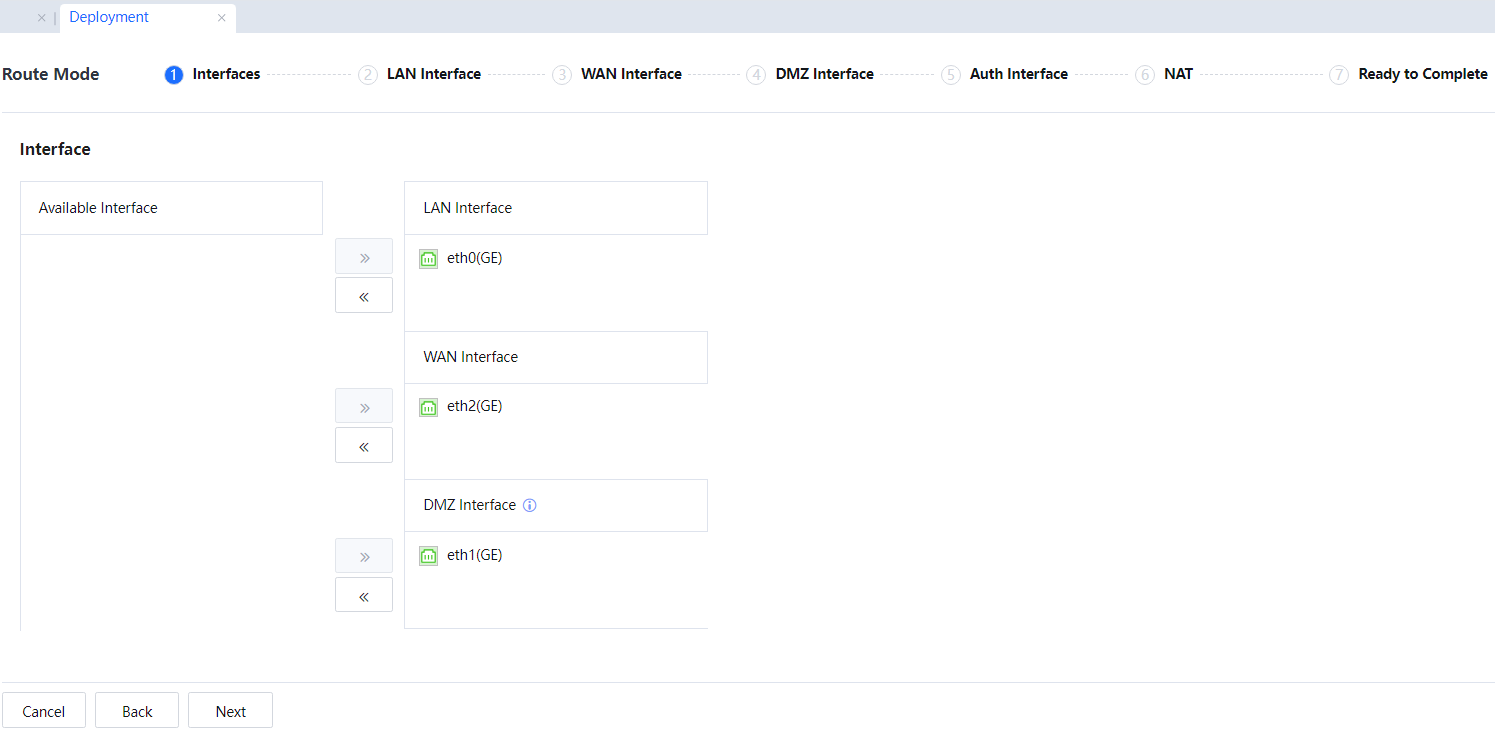Screen dimensions: 1495x748
Task: Click the Cancel button
Action: [x=44, y=711]
